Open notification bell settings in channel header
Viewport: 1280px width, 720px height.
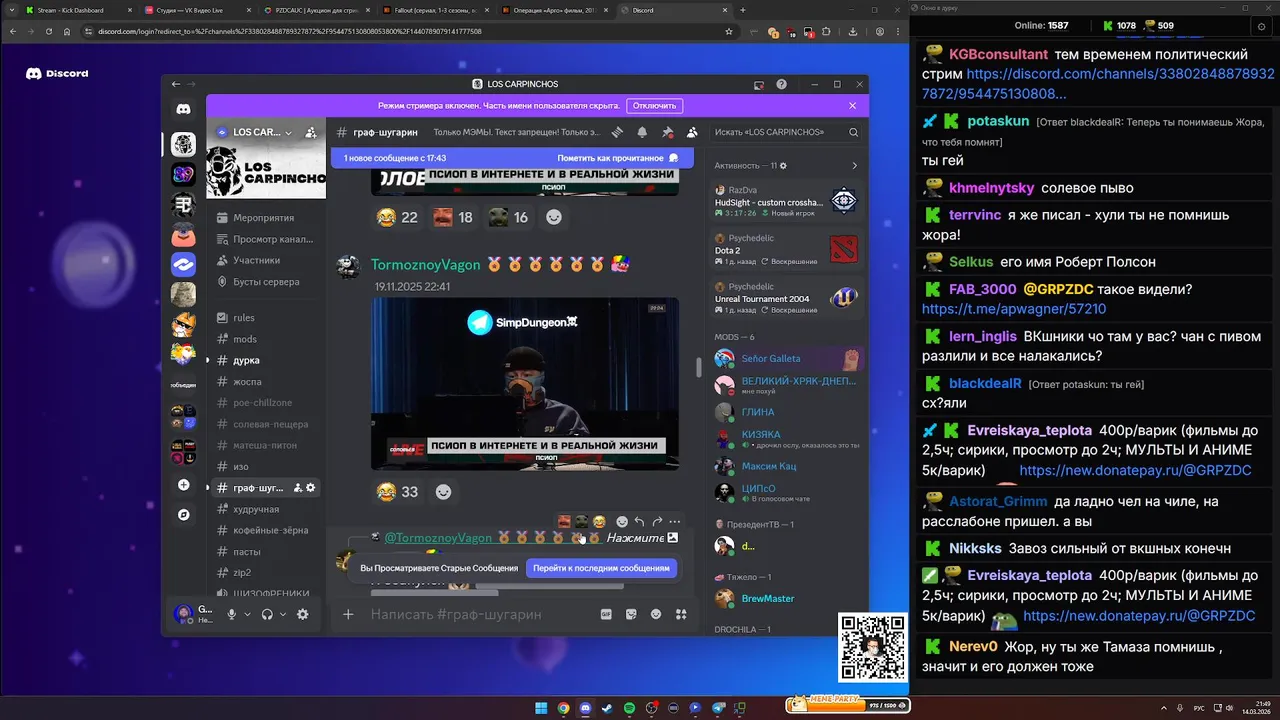coord(642,132)
